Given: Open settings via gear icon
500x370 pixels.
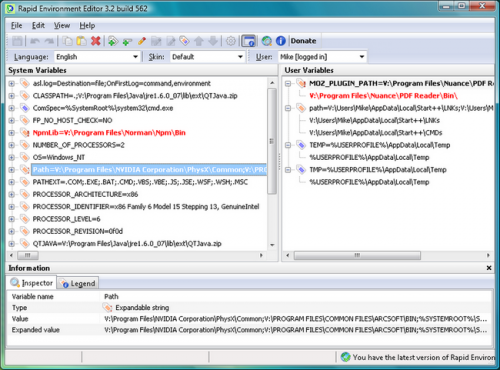Looking at the screenshot, I should click(231, 41).
